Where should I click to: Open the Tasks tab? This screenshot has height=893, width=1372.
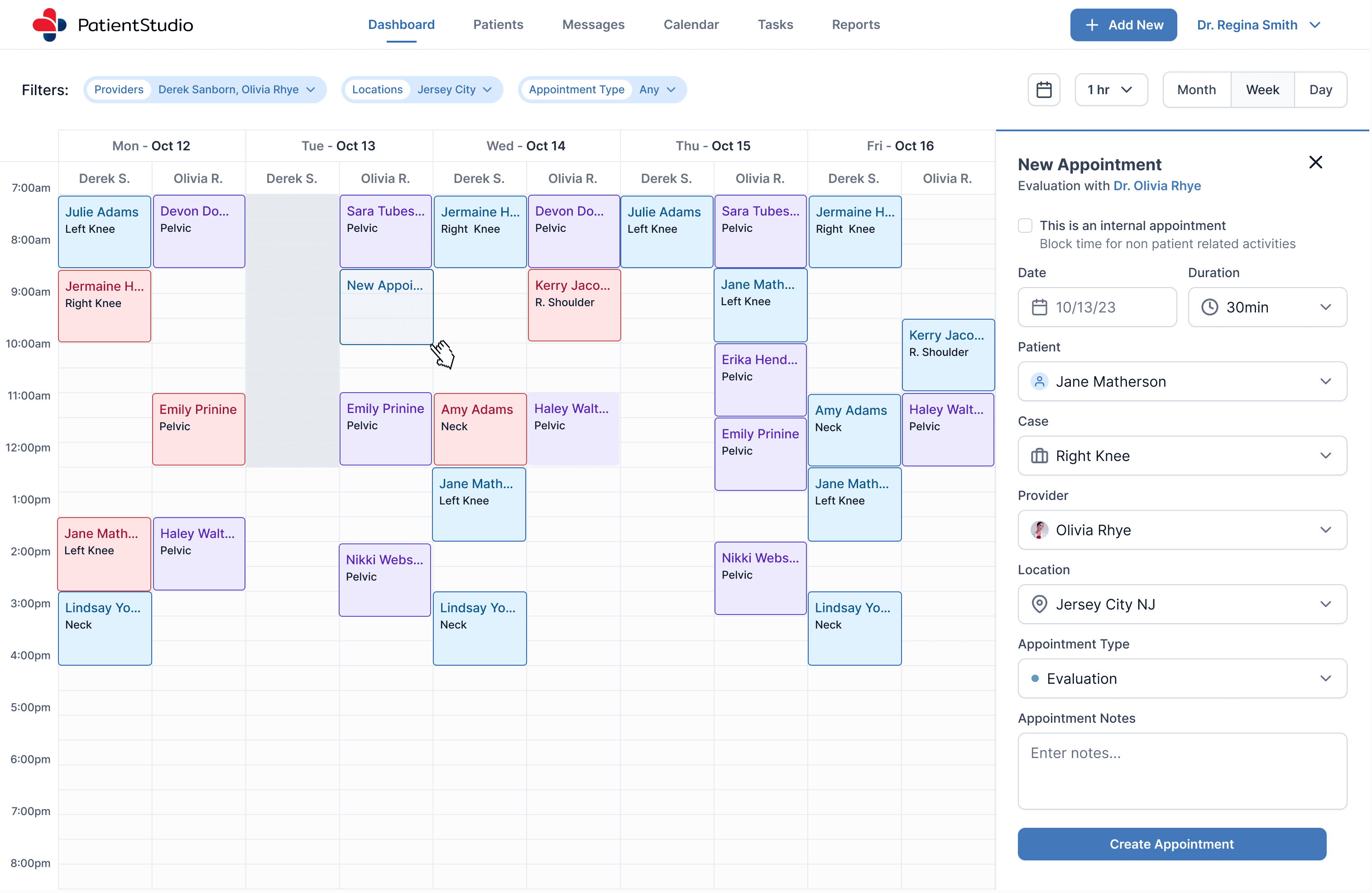(775, 25)
